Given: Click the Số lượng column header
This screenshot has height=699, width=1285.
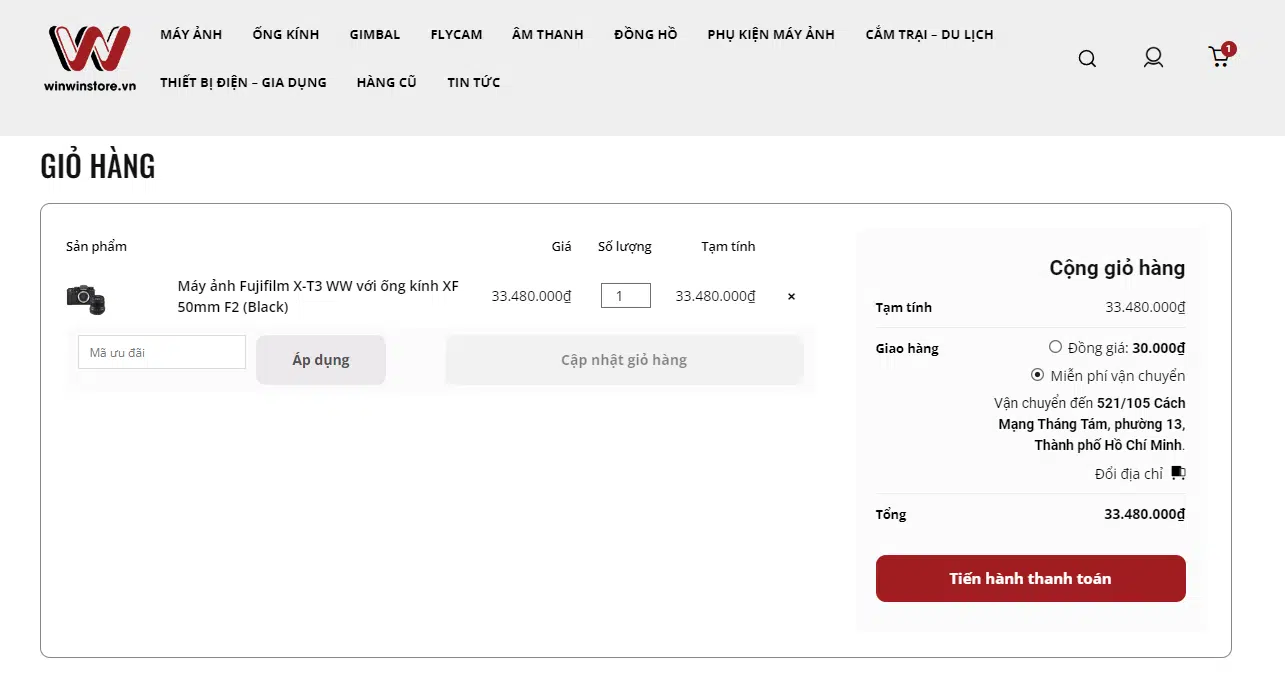Looking at the screenshot, I should [x=625, y=246].
